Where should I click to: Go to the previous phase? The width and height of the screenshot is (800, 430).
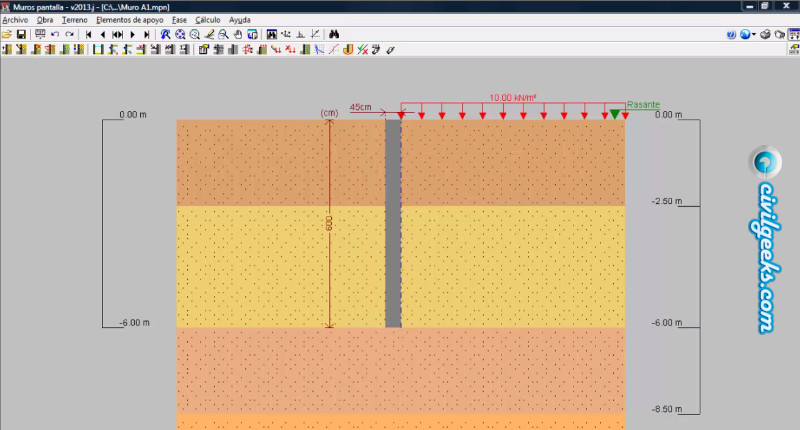coord(103,34)
